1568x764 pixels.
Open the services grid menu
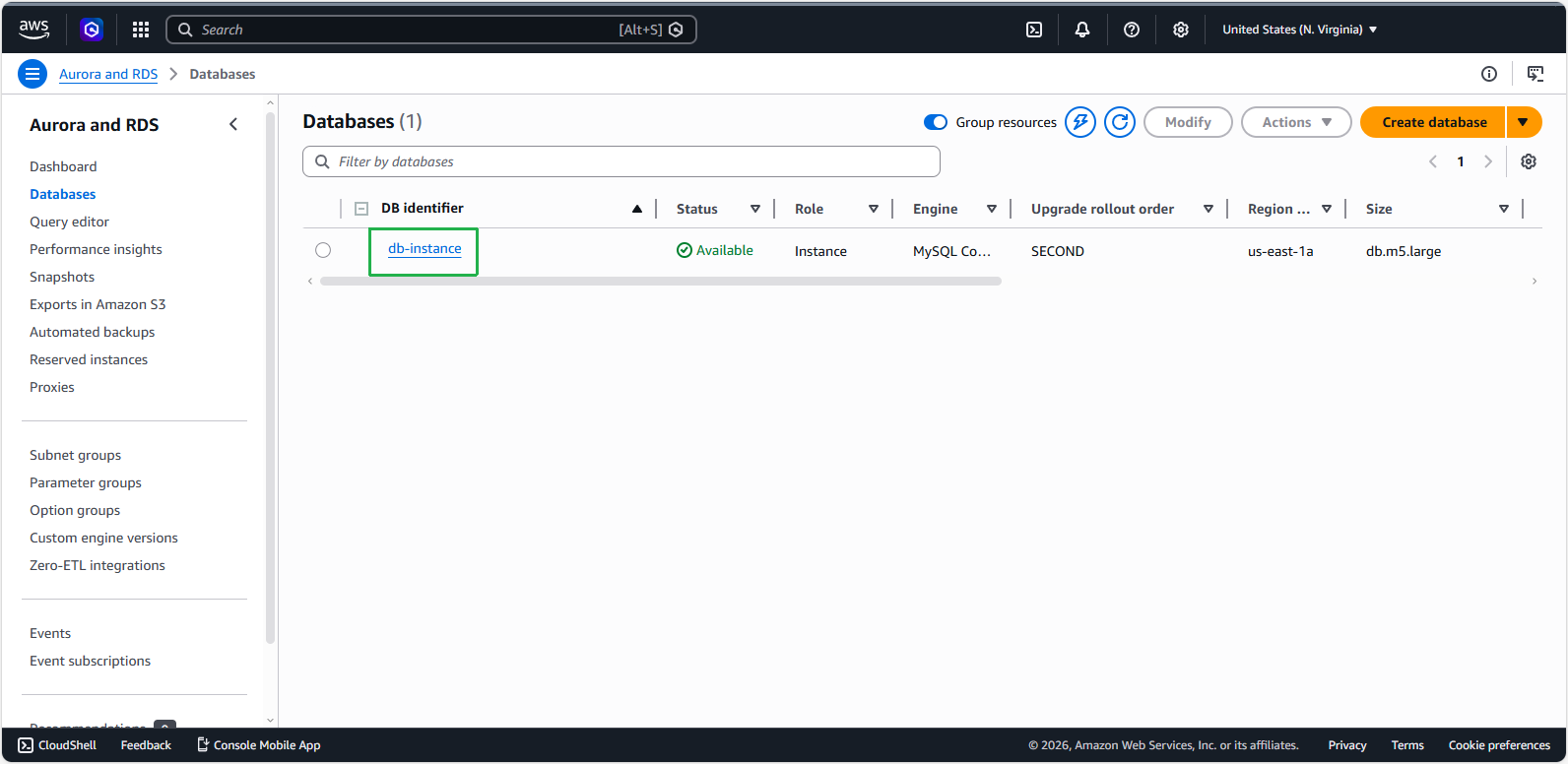coord(141,30)
